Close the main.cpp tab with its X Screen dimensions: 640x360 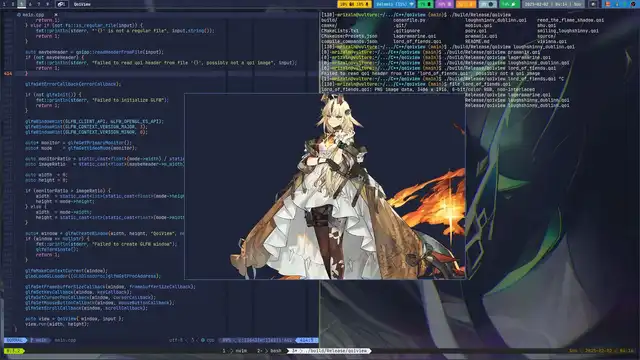point(56,15)
